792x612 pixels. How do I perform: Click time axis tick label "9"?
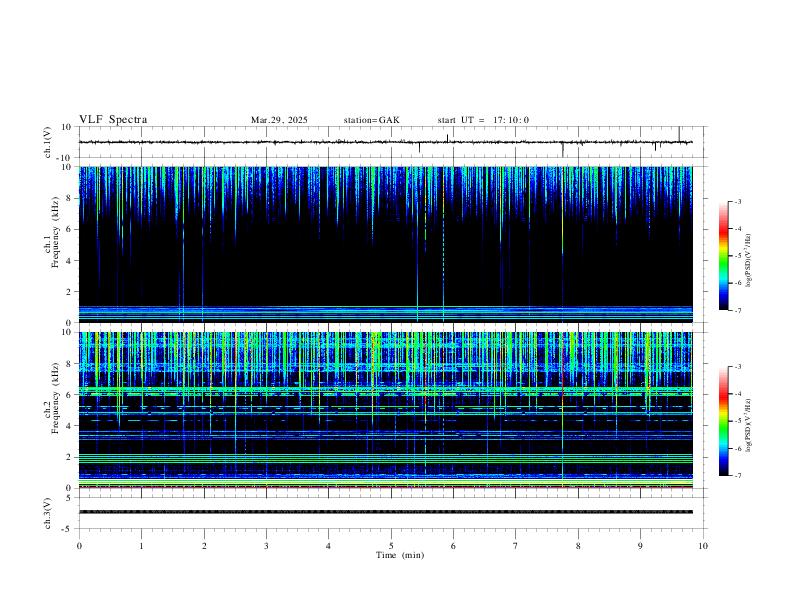point(640,546)
